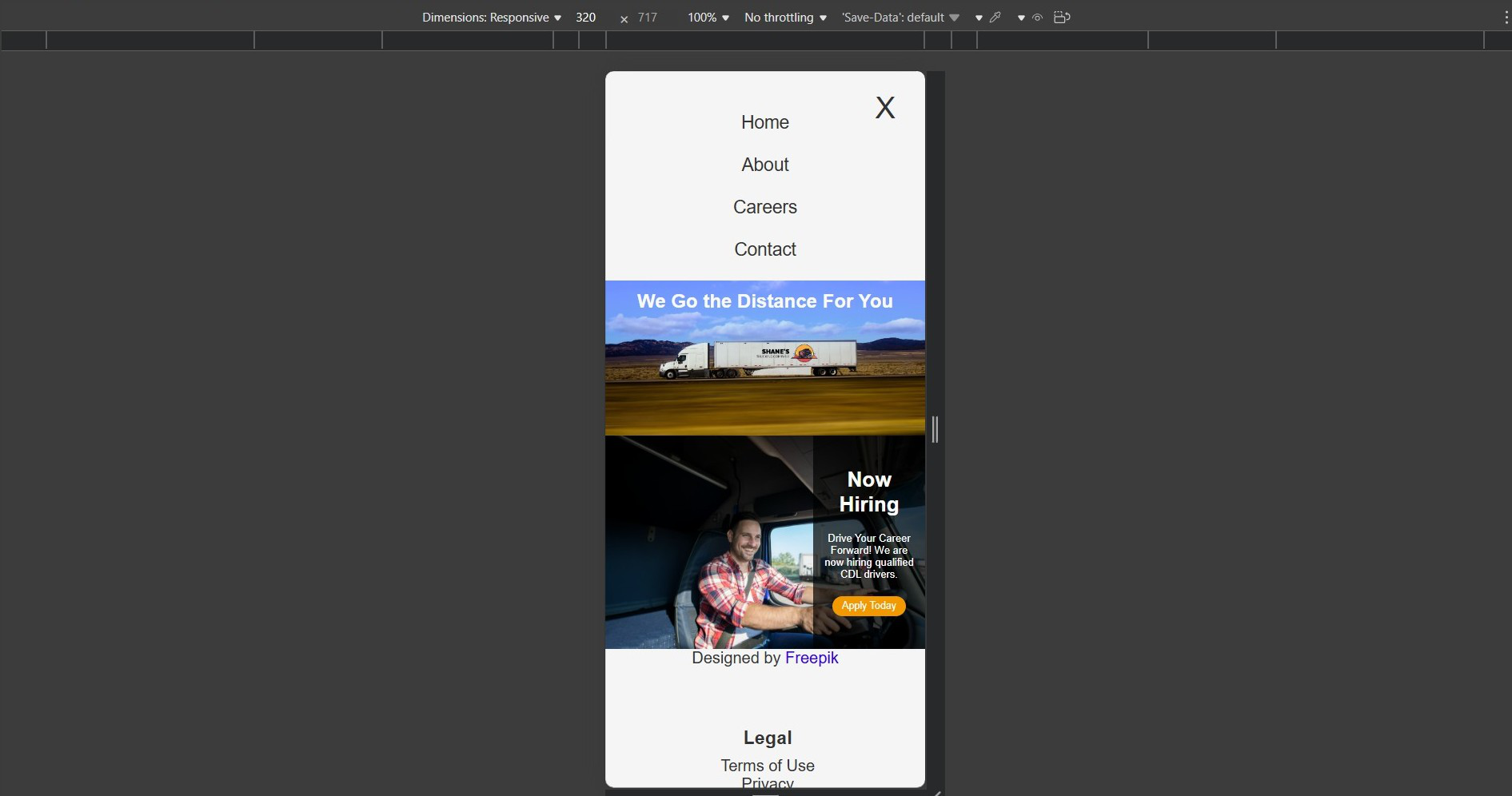Image resolution: width=1512 pixels, height=796 pixels.
Task: Click the viewport width field showing 320
Action: 586,18
